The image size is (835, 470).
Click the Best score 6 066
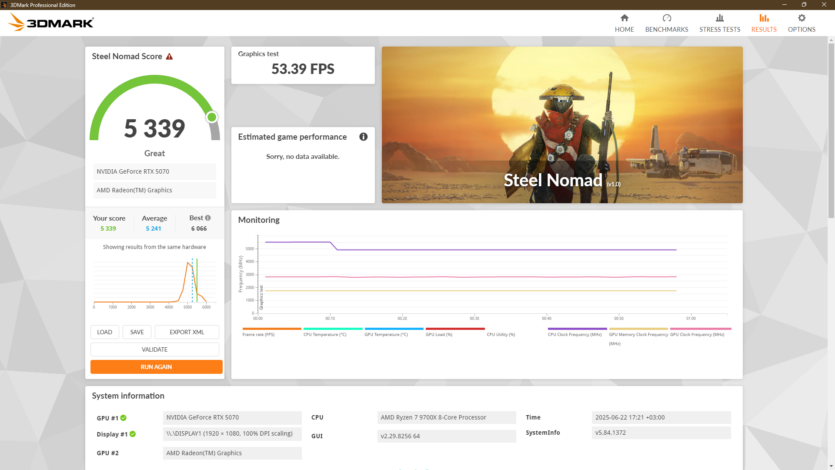[x=199, y=228]
